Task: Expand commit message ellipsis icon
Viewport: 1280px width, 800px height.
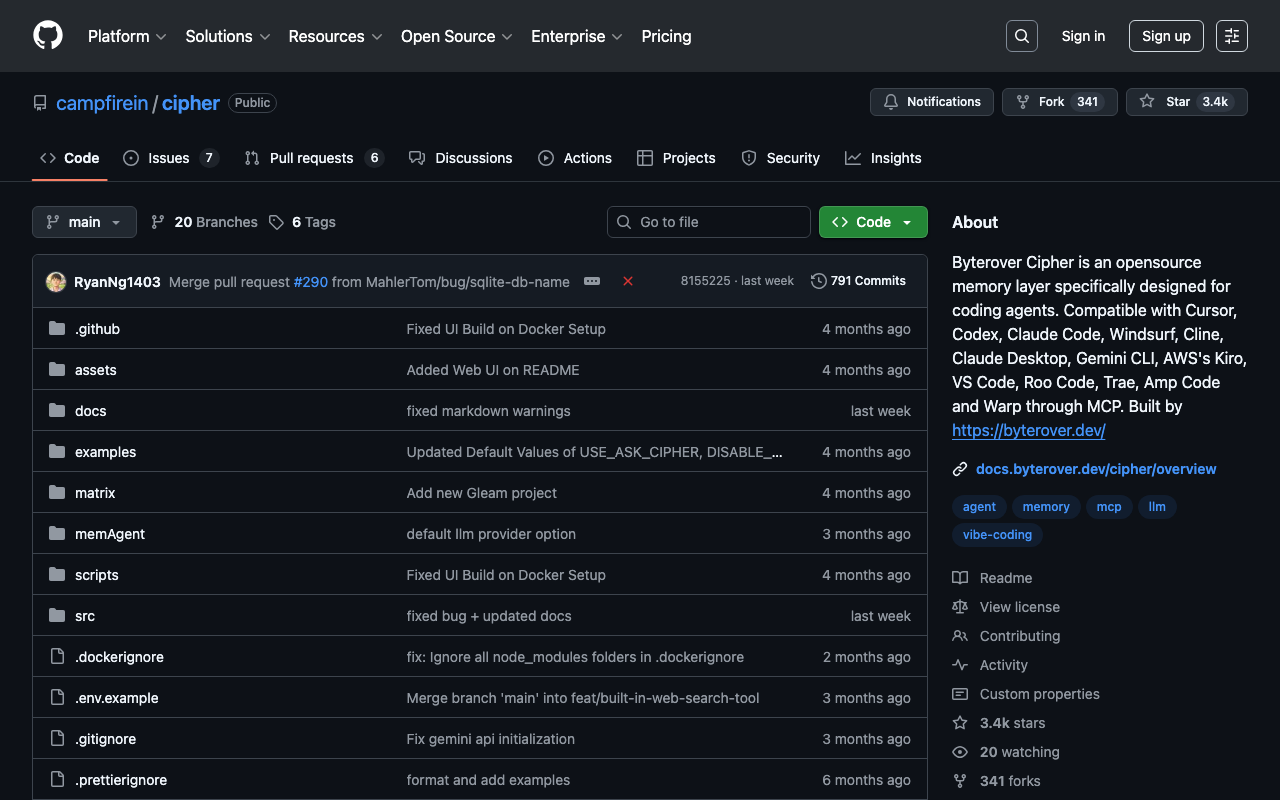Action: [x=592, y=281]
